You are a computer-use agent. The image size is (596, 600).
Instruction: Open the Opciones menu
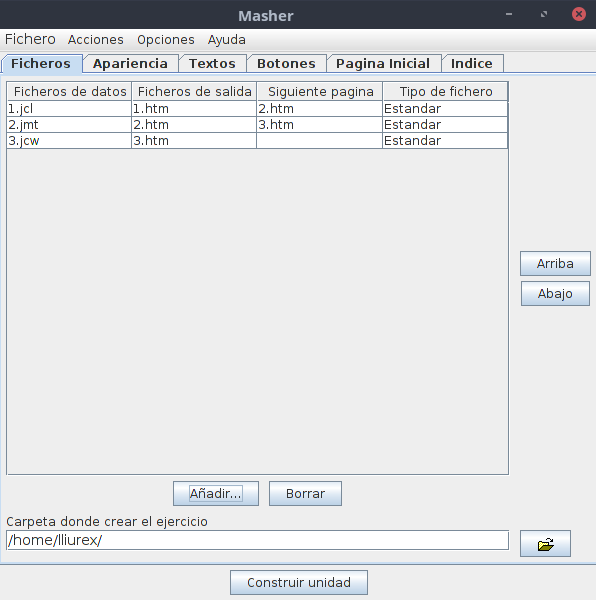[x=166, y=39]
